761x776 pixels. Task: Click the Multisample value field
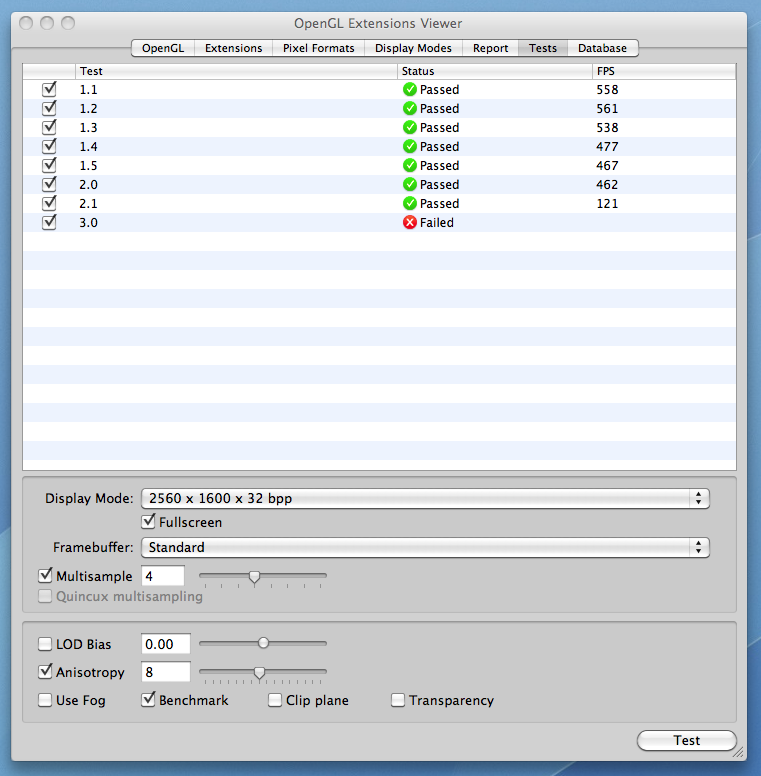163,576
